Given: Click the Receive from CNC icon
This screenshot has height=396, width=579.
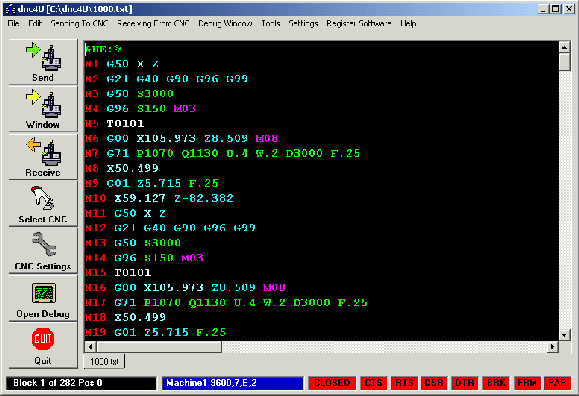Looking at the screenshot, I should coord(44,151).
